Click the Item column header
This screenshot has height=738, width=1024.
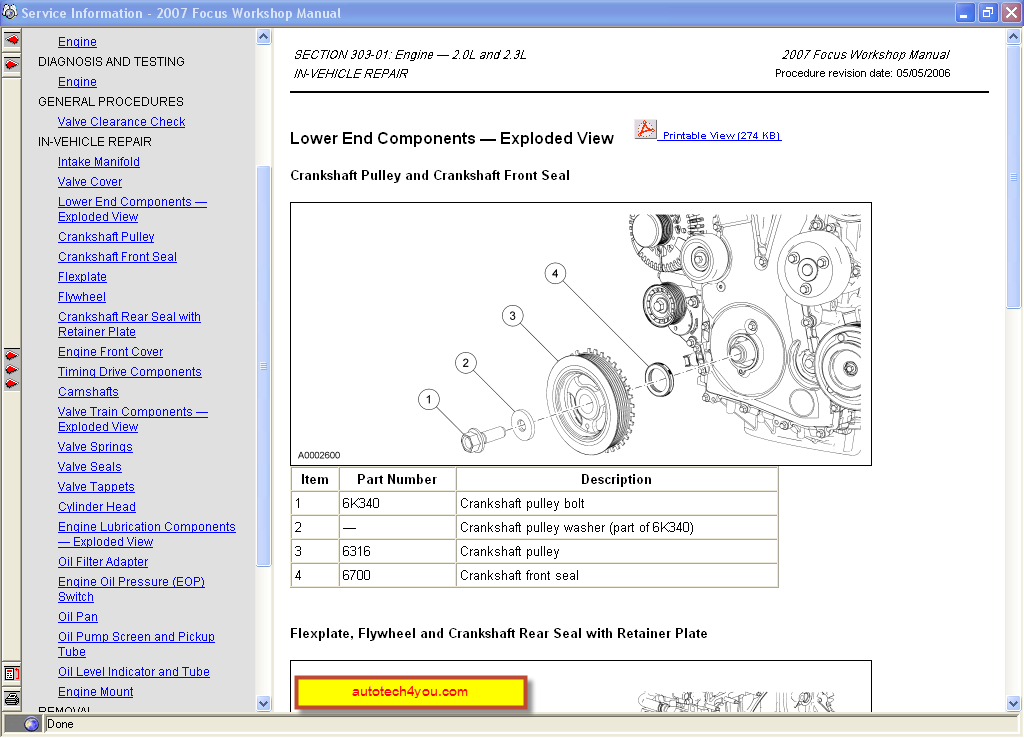point(315,479)
